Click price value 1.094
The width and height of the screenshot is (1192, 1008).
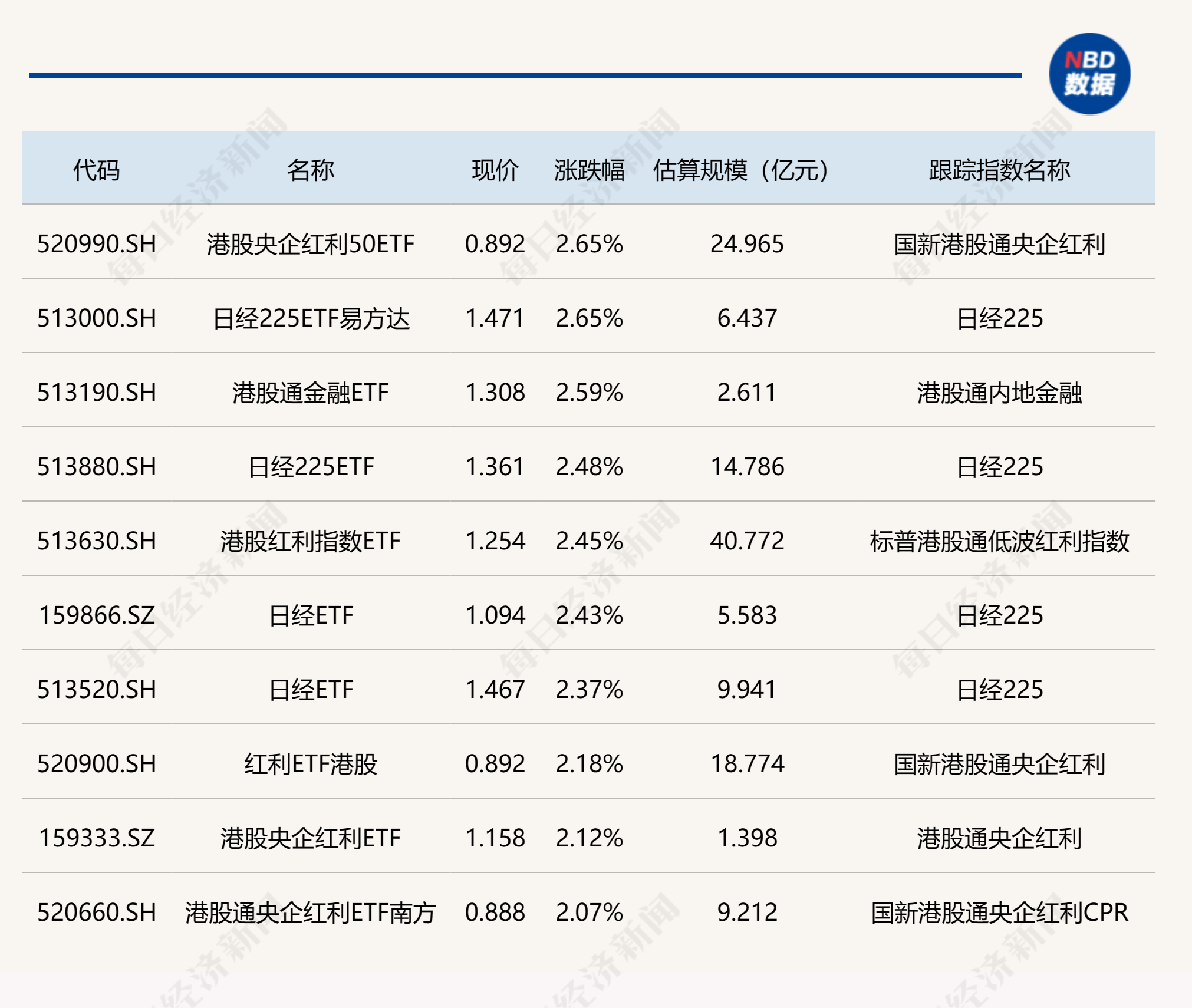pos(495,615)
